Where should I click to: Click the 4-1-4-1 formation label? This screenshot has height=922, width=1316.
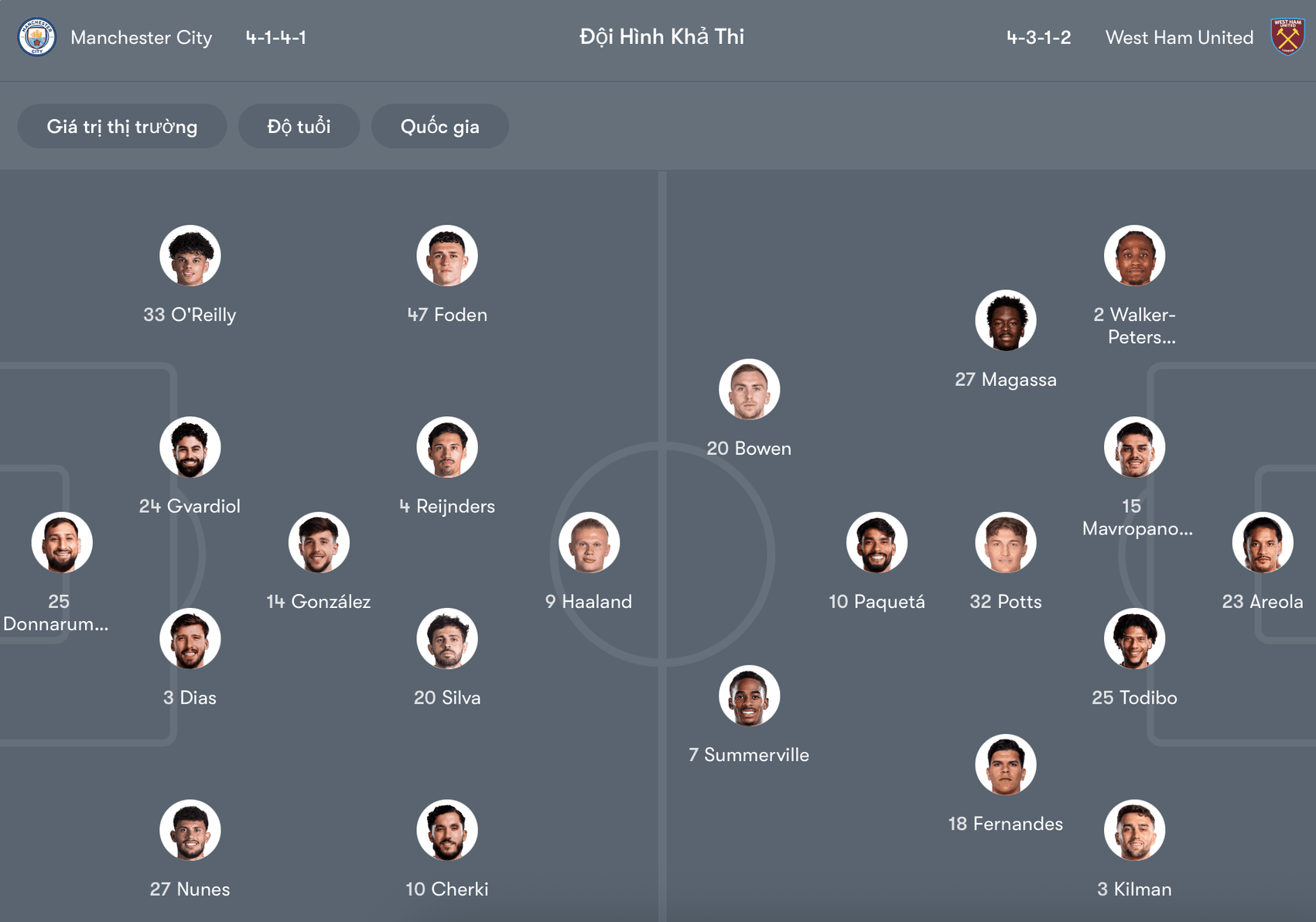click(275, 37)
